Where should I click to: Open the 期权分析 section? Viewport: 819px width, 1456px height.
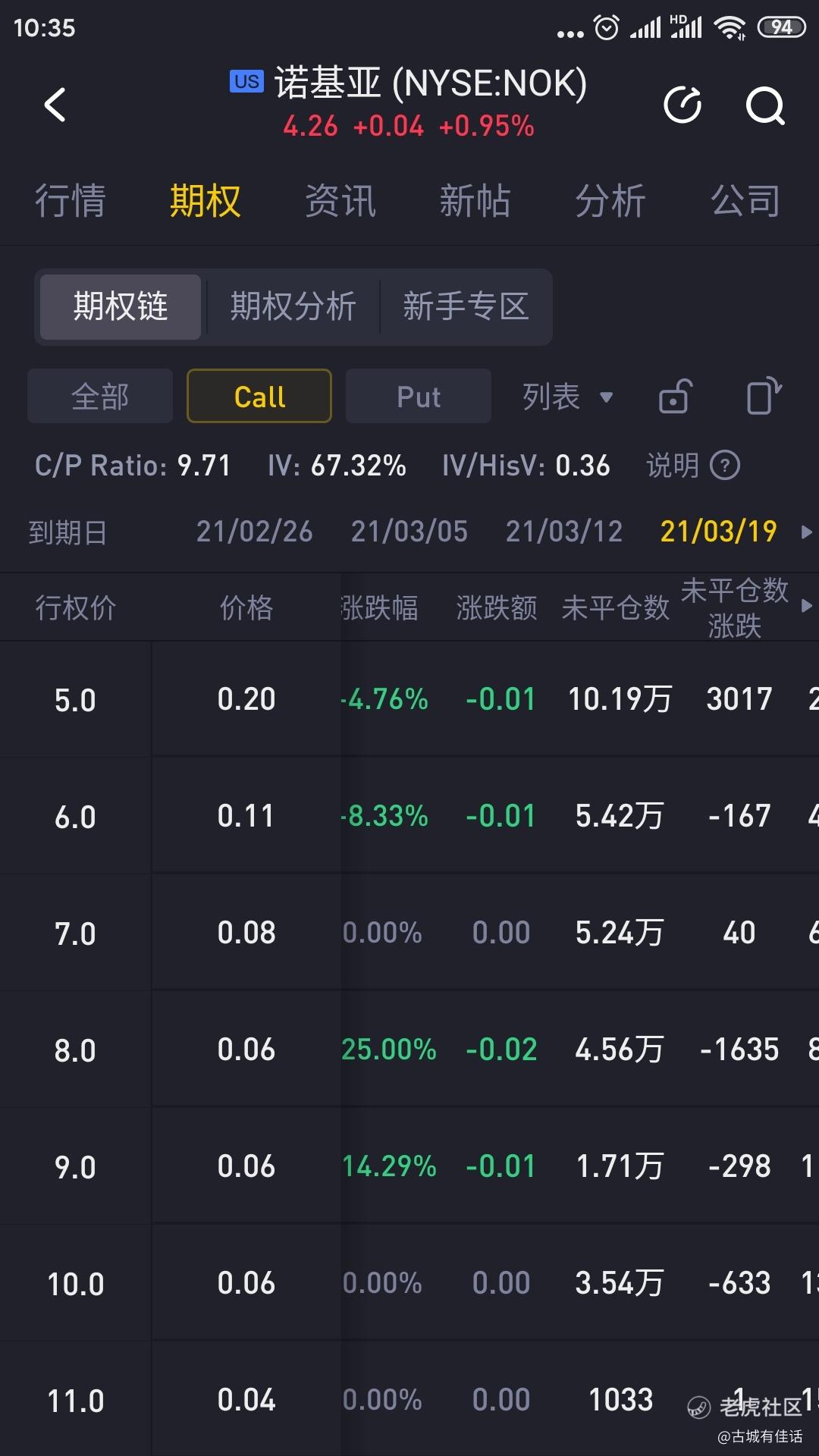(x=293, y=306)
